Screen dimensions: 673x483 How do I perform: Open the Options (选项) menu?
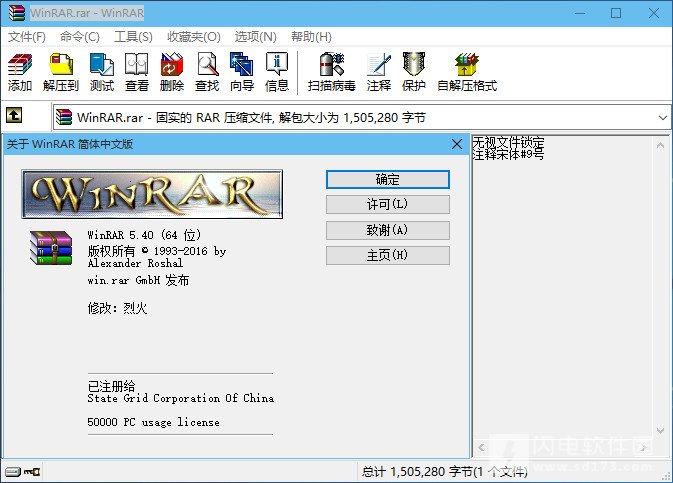pos(255,37)
